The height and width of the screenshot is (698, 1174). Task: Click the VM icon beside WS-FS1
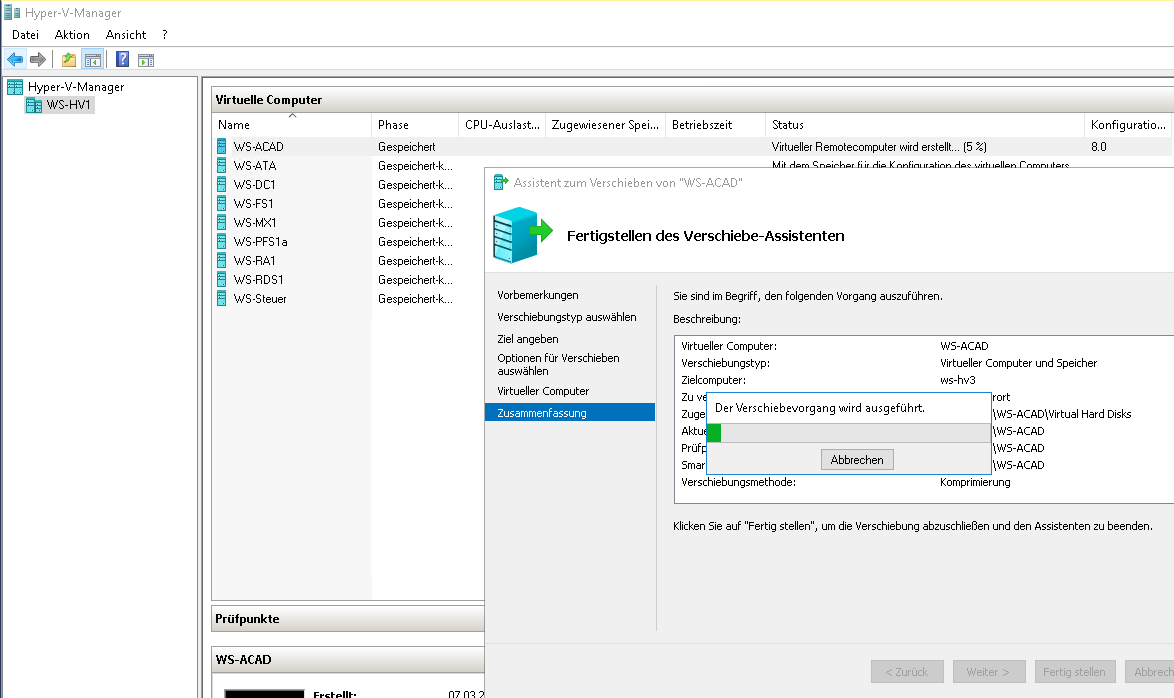point(222,203)
